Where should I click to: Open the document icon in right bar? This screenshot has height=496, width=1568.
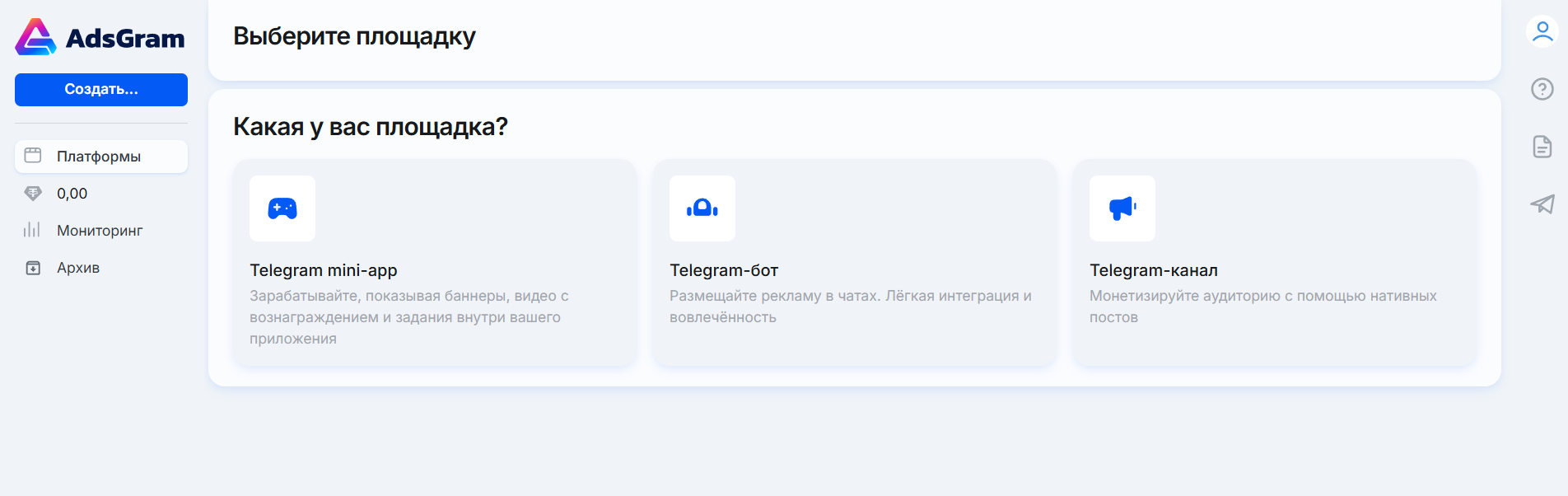[1542, 147]
